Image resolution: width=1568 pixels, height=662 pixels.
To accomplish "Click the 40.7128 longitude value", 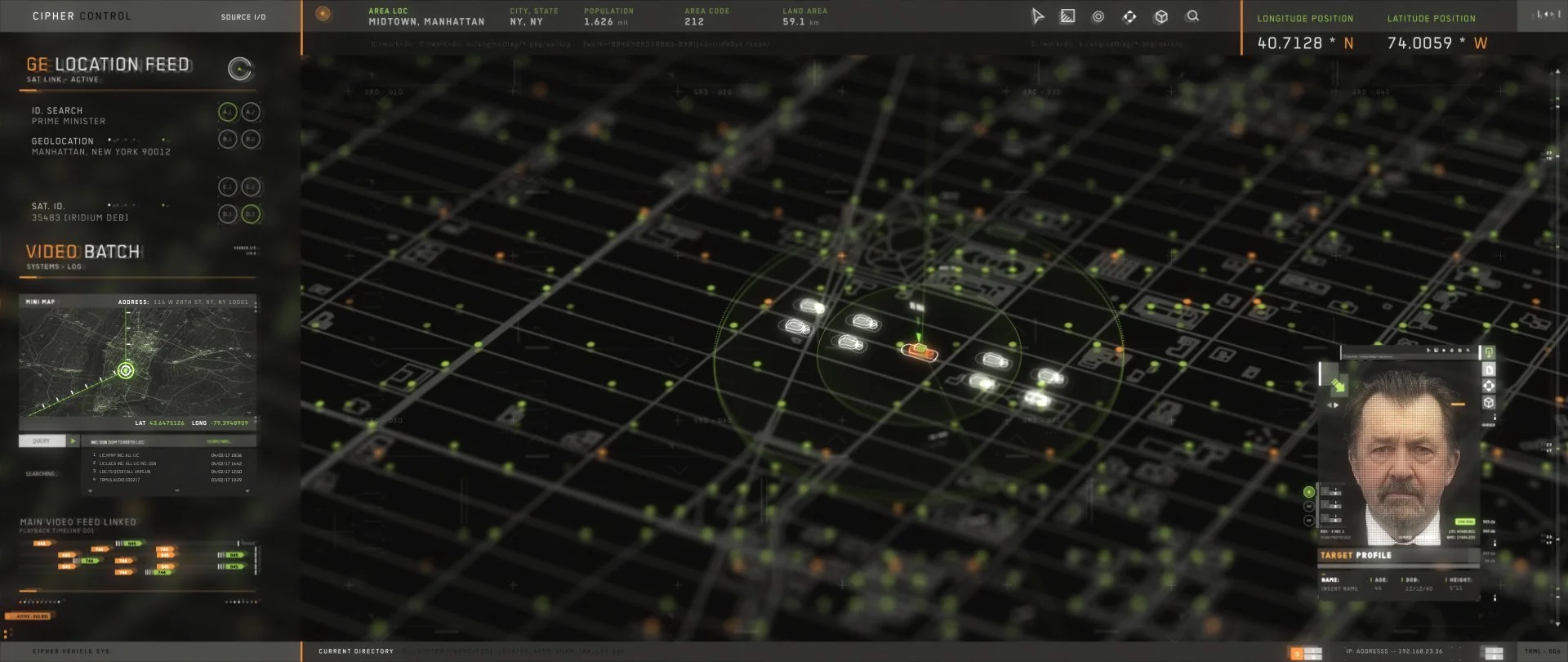I will [x=1290, y=43].
